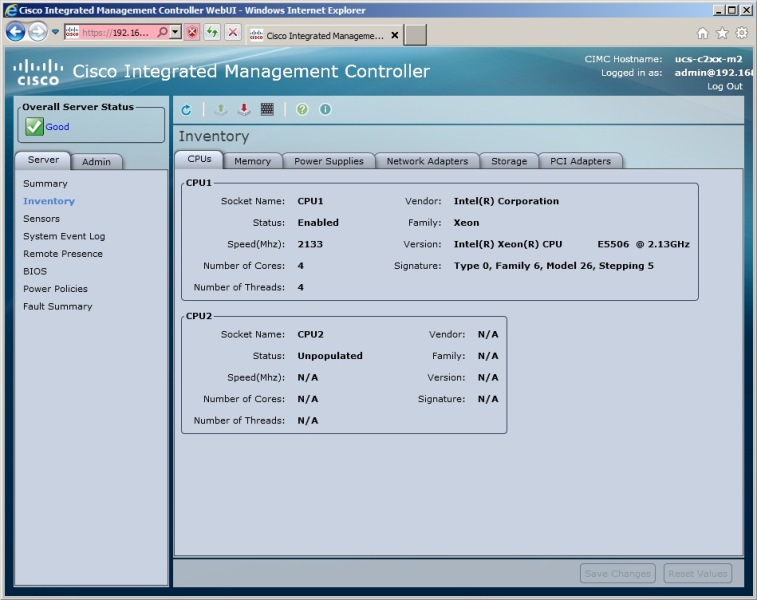Click the browser Forward arrow
Viewport: 757px width, 600px height.
coord(38,32)
